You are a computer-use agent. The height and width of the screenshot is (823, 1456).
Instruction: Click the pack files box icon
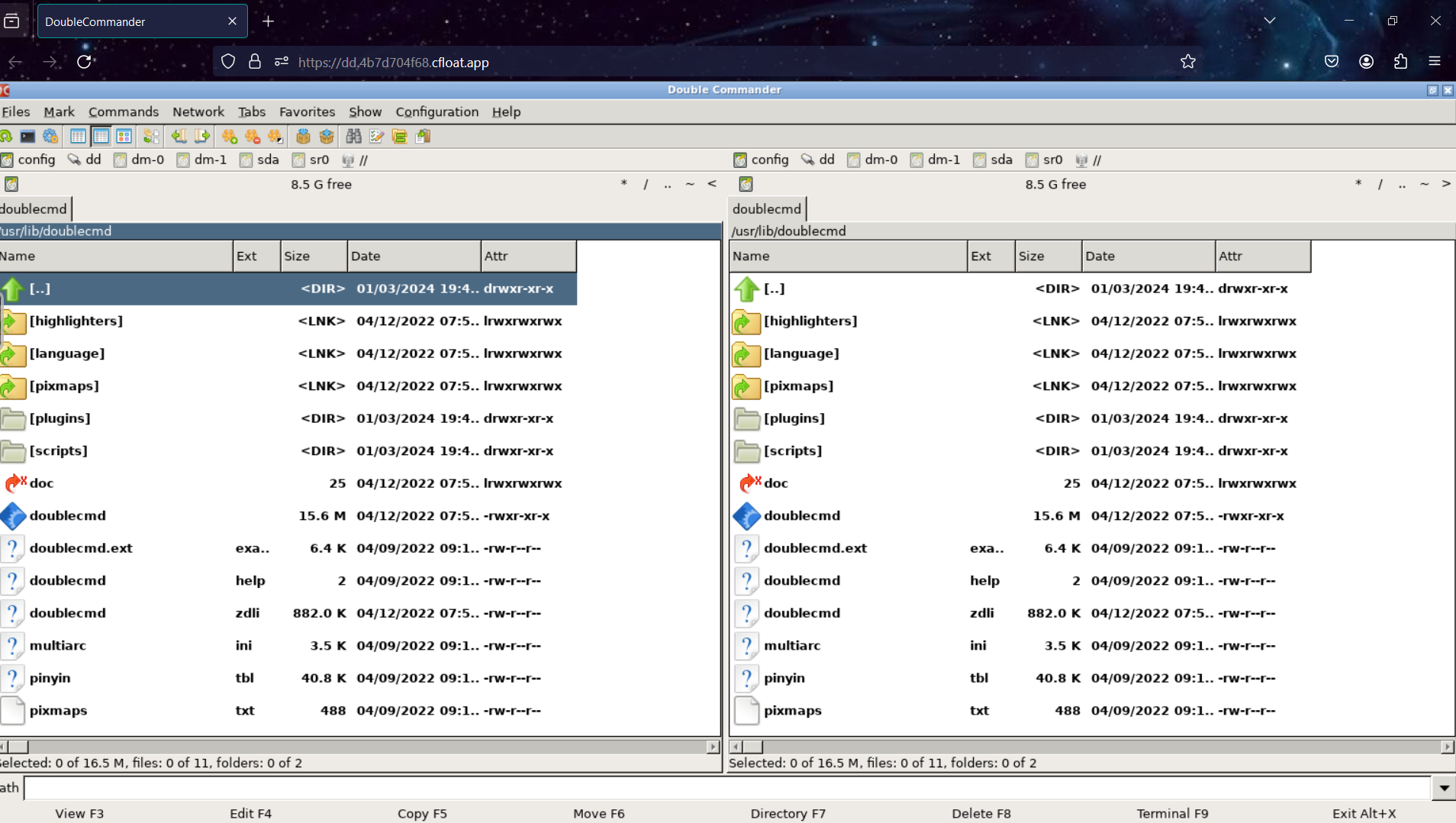click(x=303, y=137)
